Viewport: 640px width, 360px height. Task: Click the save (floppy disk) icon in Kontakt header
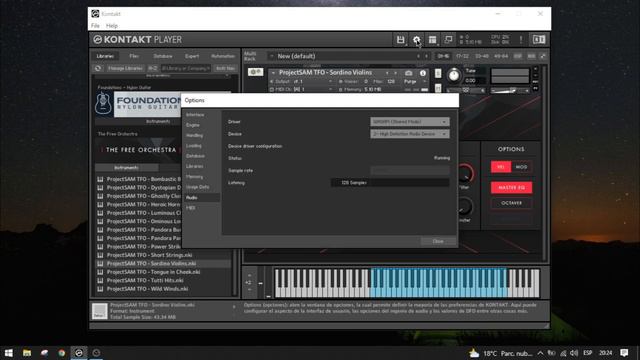point(400,40)
